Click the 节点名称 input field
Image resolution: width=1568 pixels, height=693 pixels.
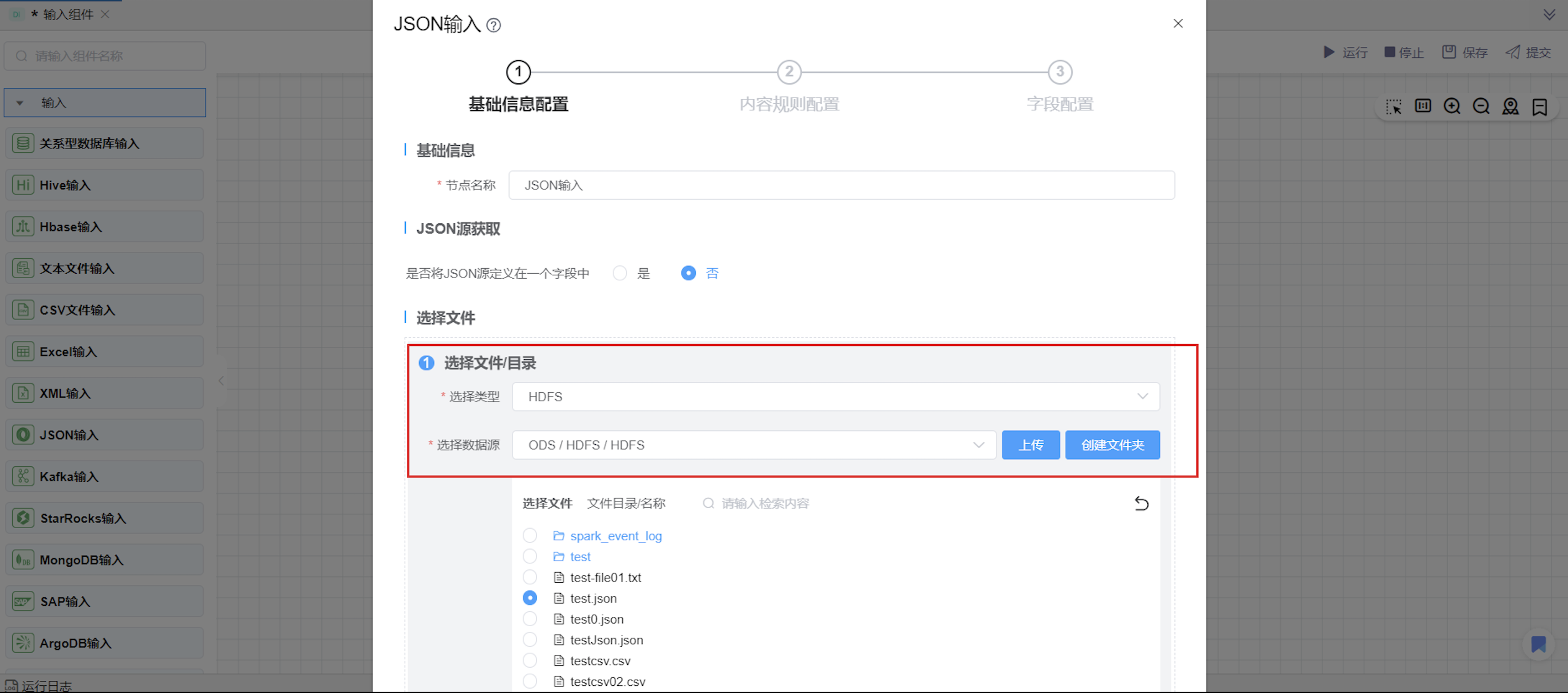pos(841,185)
